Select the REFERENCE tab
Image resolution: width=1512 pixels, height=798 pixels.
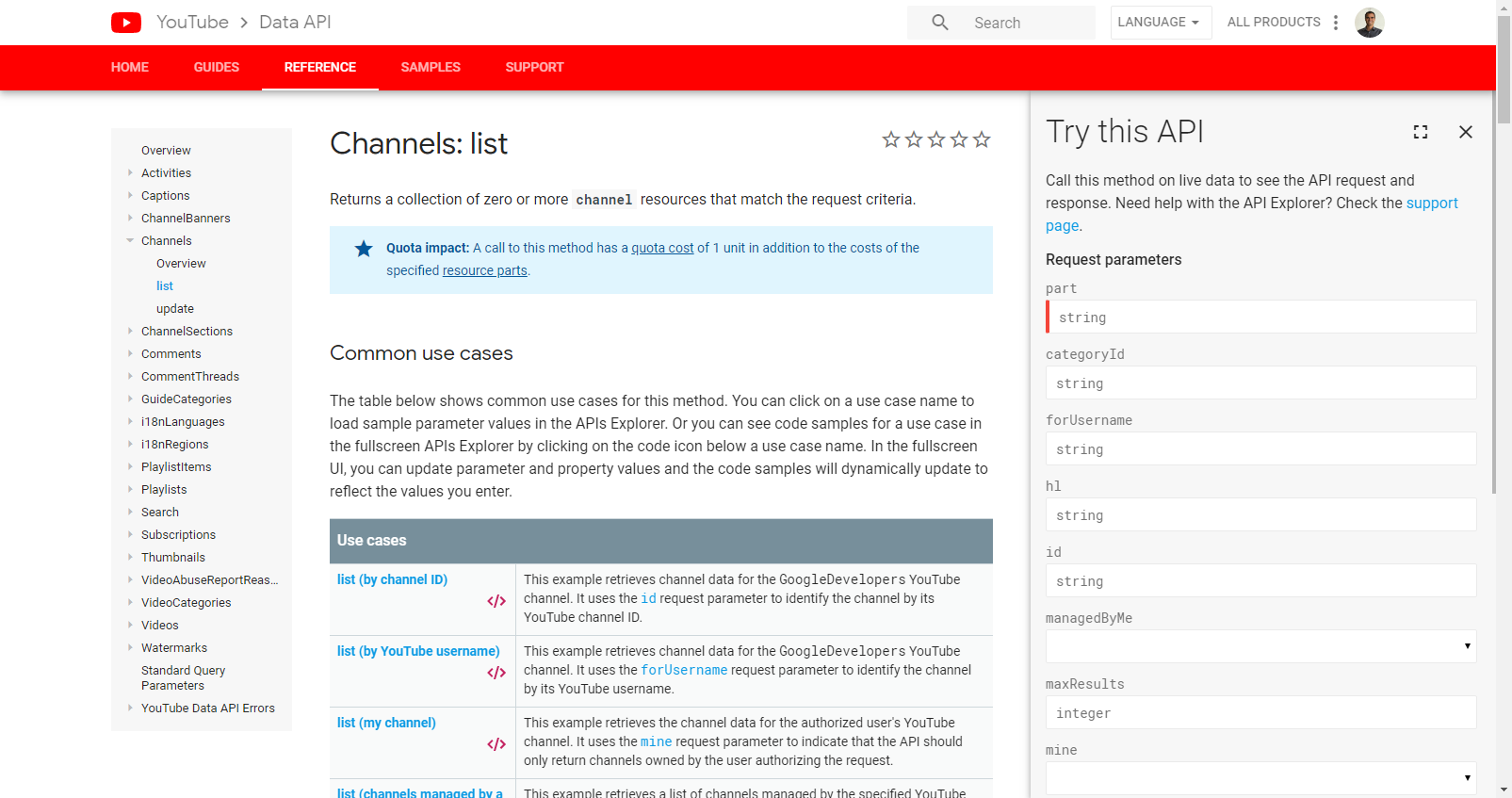pos(320,67)
